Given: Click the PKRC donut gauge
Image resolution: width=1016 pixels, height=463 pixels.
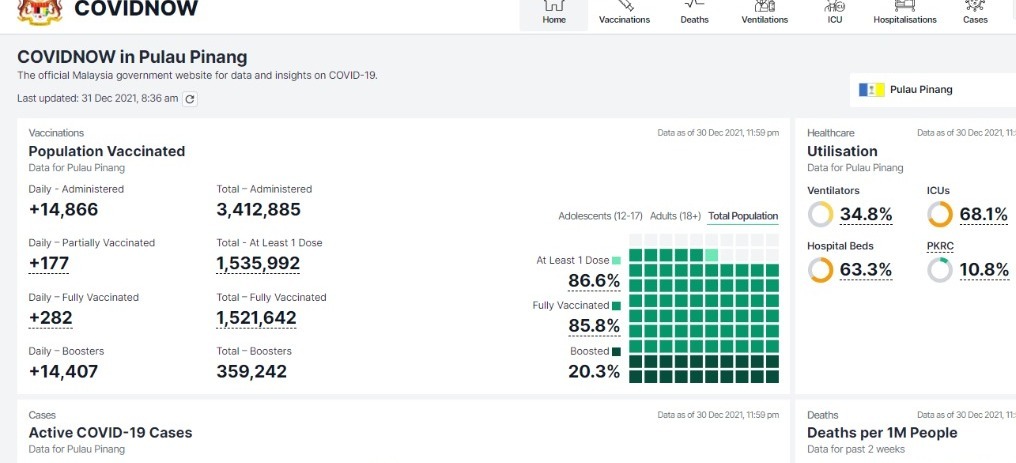Looking at the screenshot, I should pyautogui.click(x=940, y=270).
